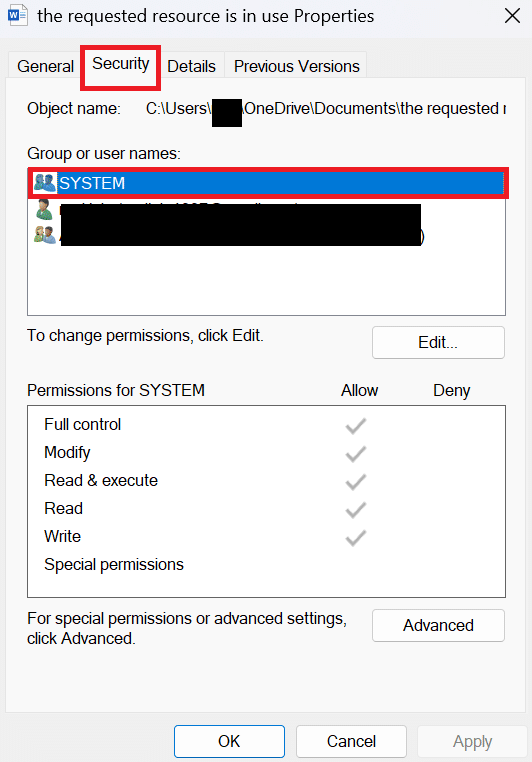This screenshot has height=762, width=532.
Task: Click the Write Allow checkmark
Action: [356, 538]
